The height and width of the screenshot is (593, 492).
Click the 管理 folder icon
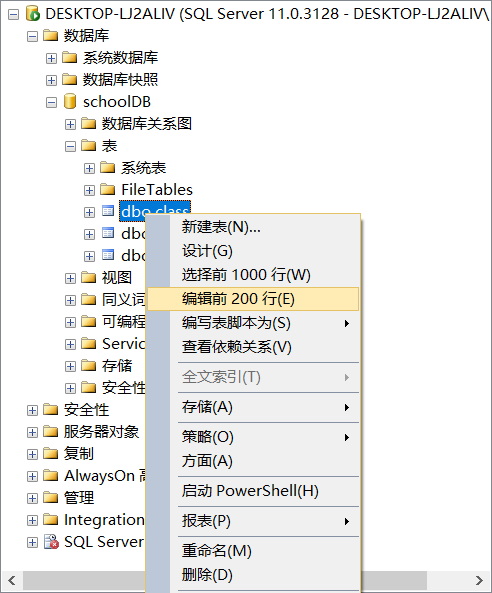coord(51,498)
